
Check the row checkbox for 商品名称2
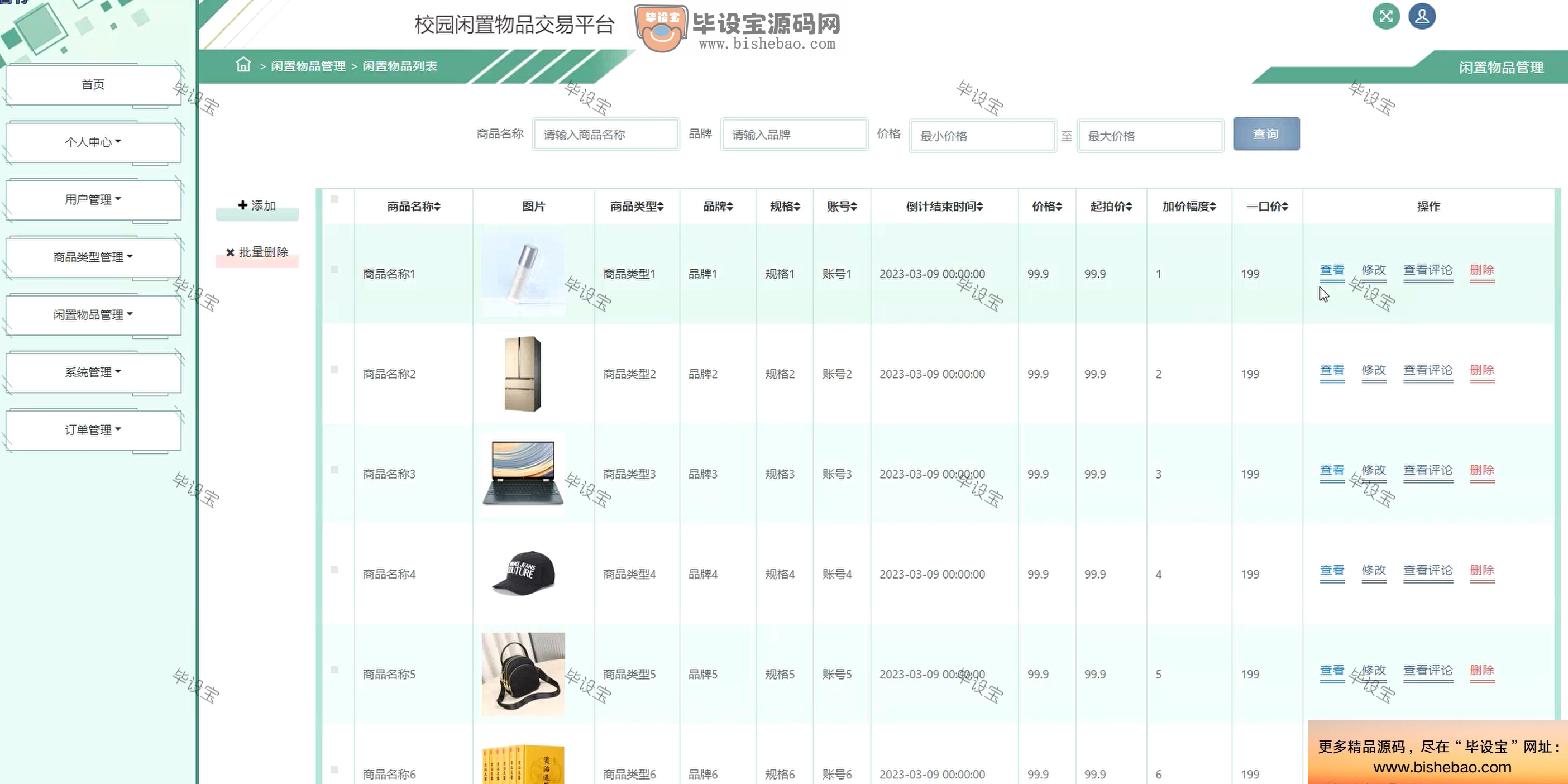pyautogui.click(x=334, y=370)
